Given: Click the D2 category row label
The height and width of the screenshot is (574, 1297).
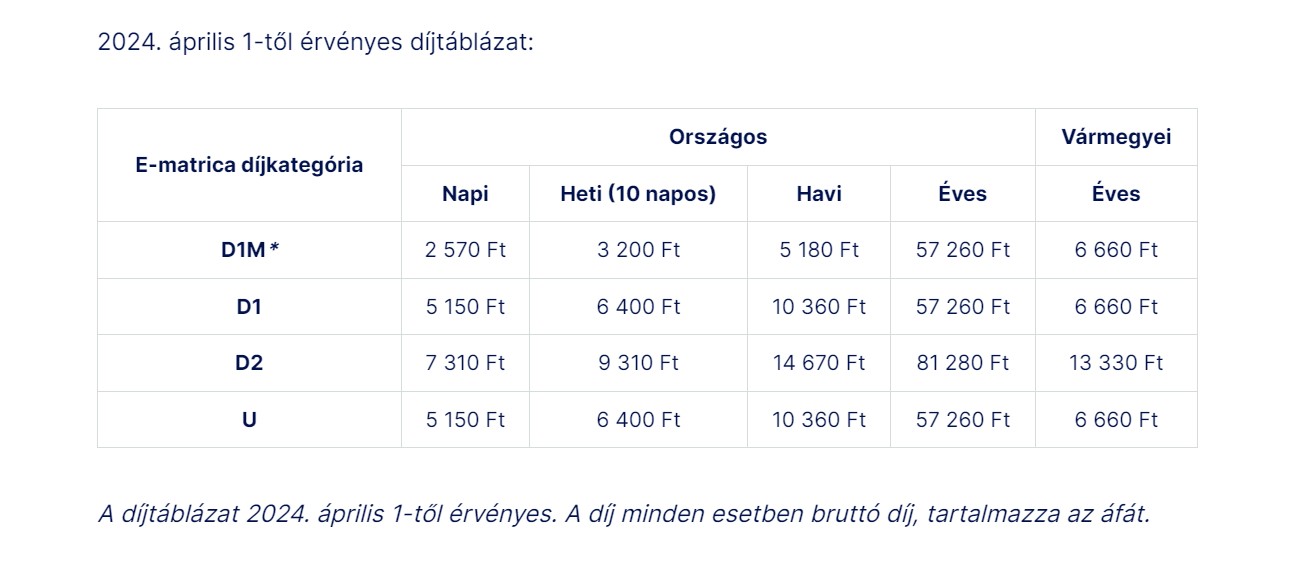Looking at the screenshot, I should point(249,363).
